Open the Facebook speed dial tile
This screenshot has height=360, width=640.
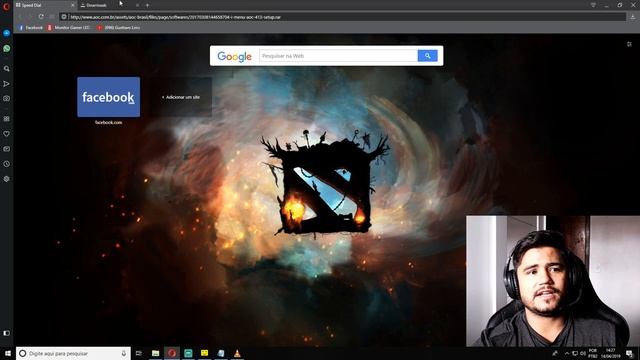109,97
